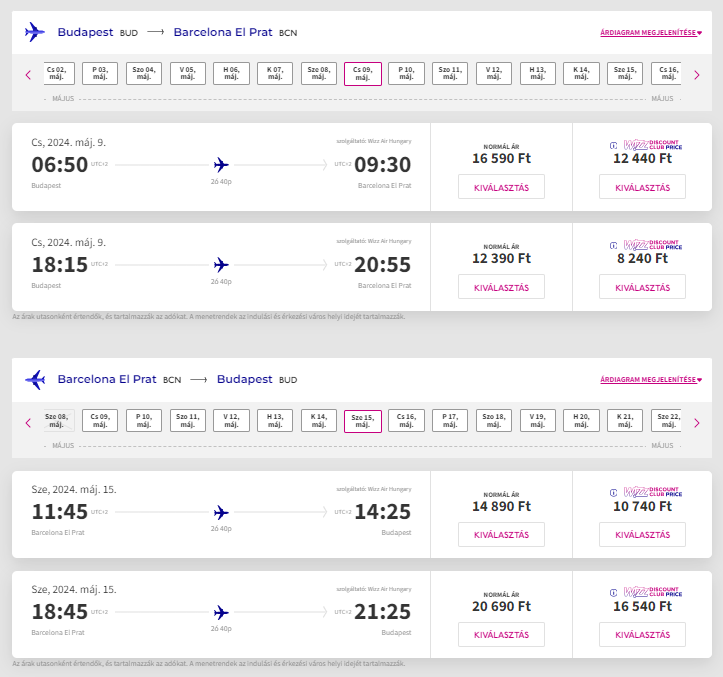Expand the outbound price chart (Árdiagram megjelenítése)
This screenshot has height=677, width=723.
[x=651, y=33]
